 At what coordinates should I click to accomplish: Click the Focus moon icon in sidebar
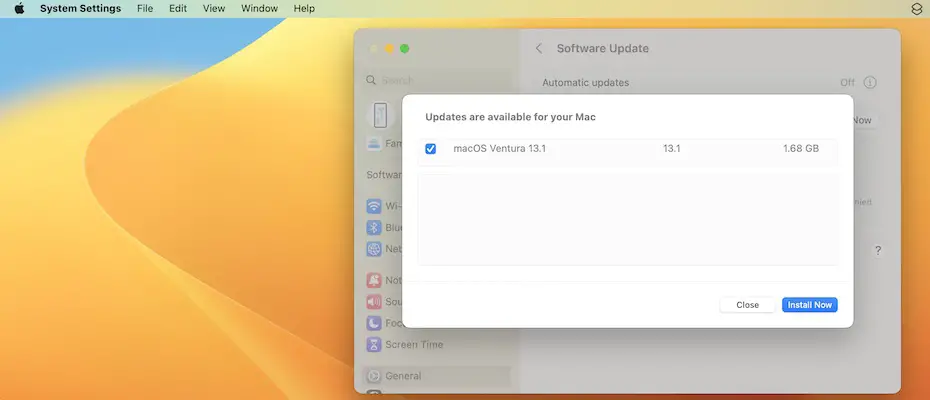374,323
